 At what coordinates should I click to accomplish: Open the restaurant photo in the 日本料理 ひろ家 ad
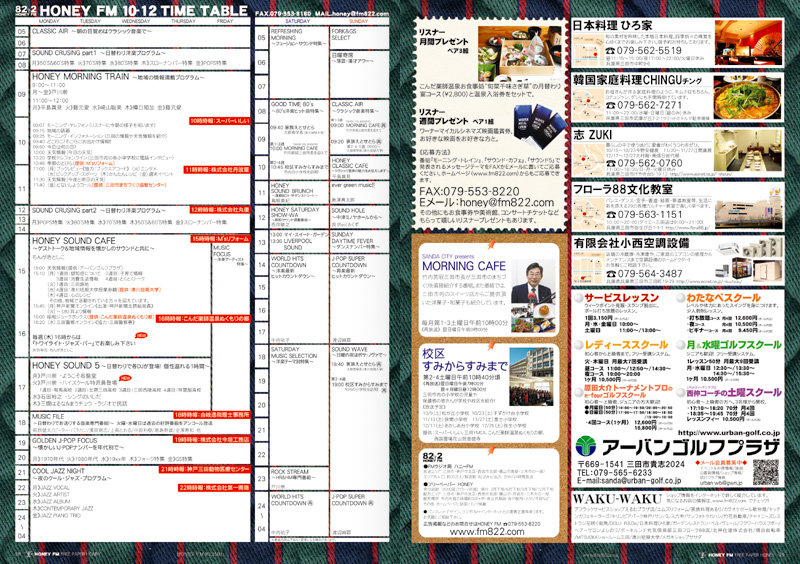[748, 42]
